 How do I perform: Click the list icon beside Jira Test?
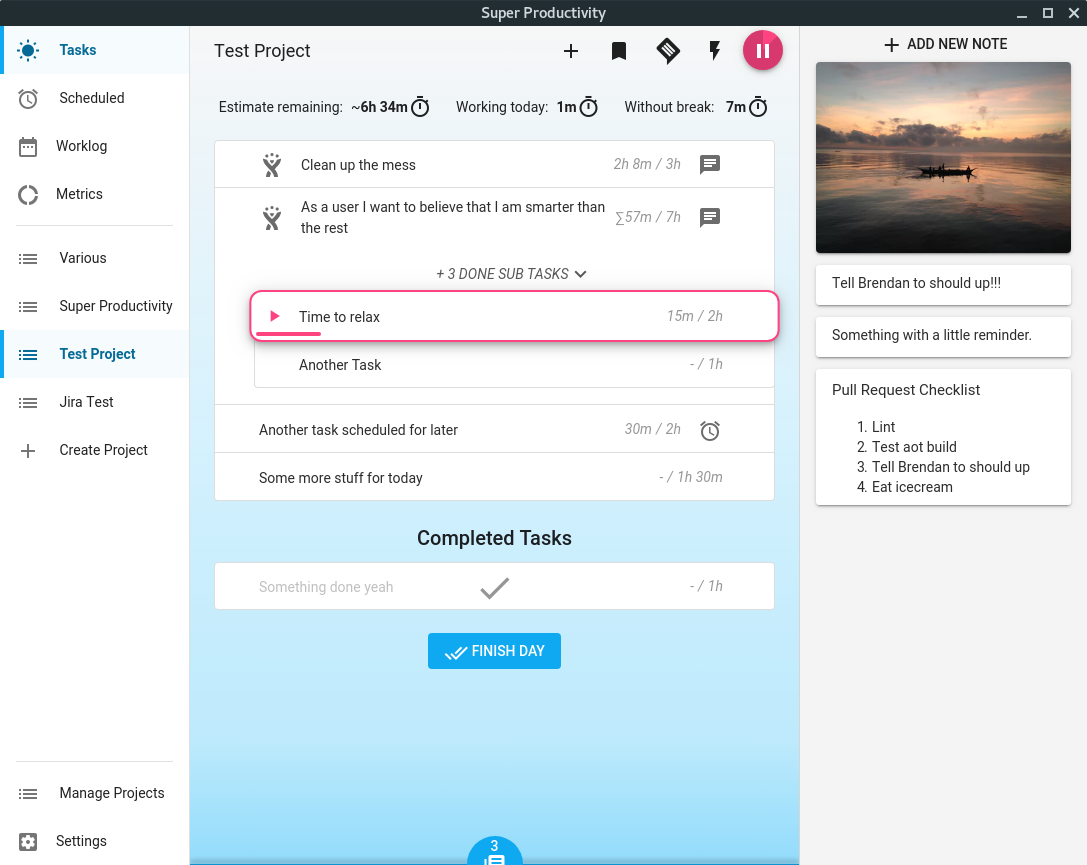(28, 403)
